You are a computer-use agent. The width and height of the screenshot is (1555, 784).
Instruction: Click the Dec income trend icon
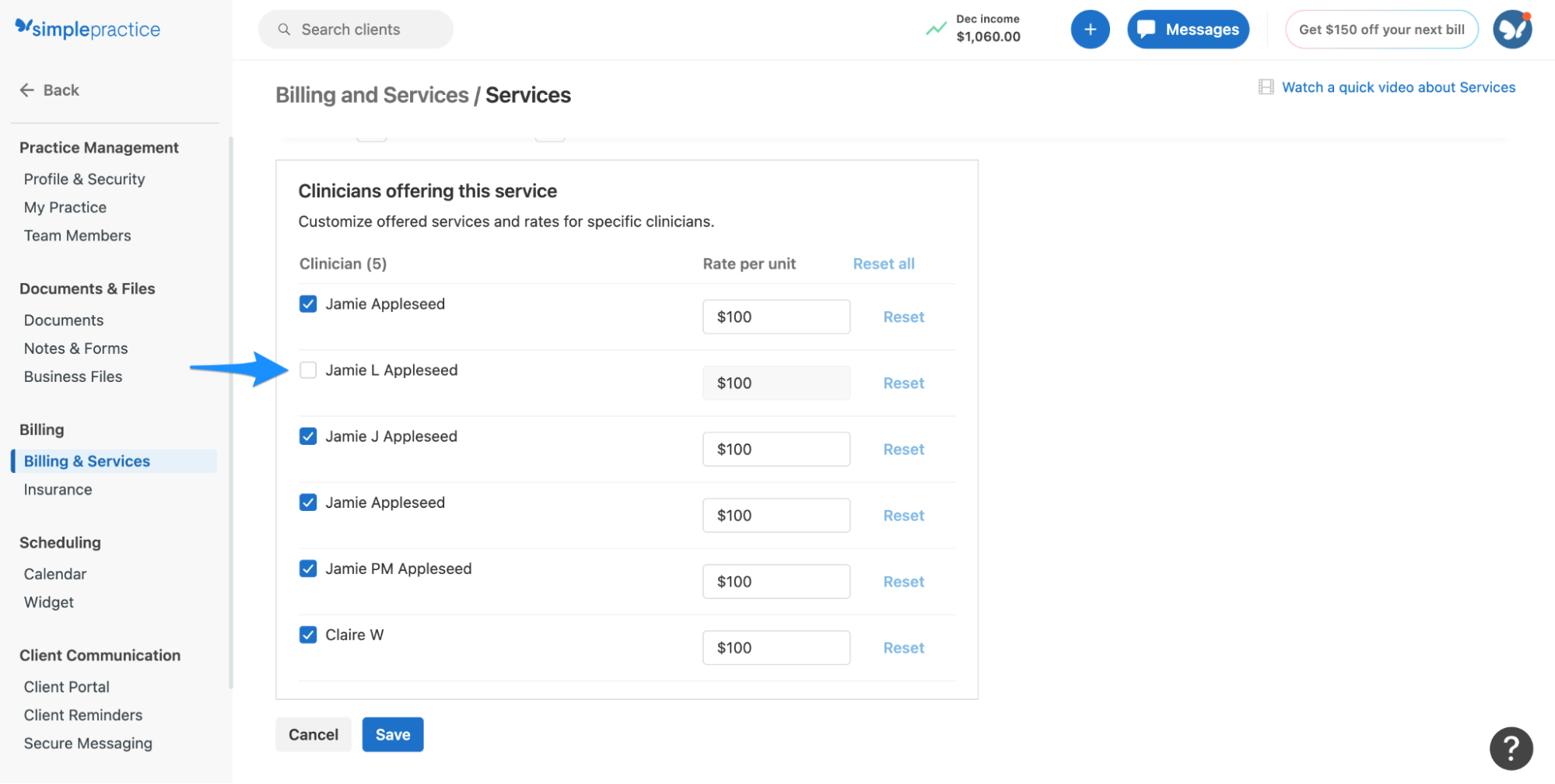[x=936, y=29]
